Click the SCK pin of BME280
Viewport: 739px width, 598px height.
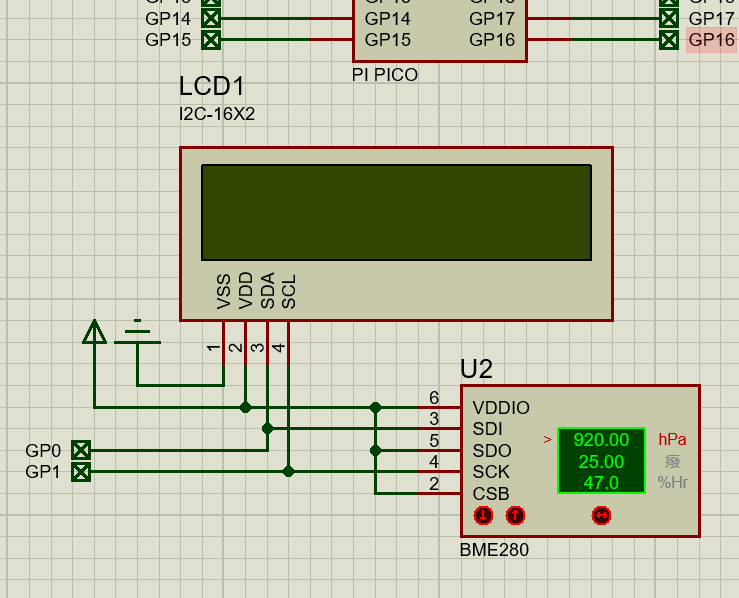pos(491,472)
